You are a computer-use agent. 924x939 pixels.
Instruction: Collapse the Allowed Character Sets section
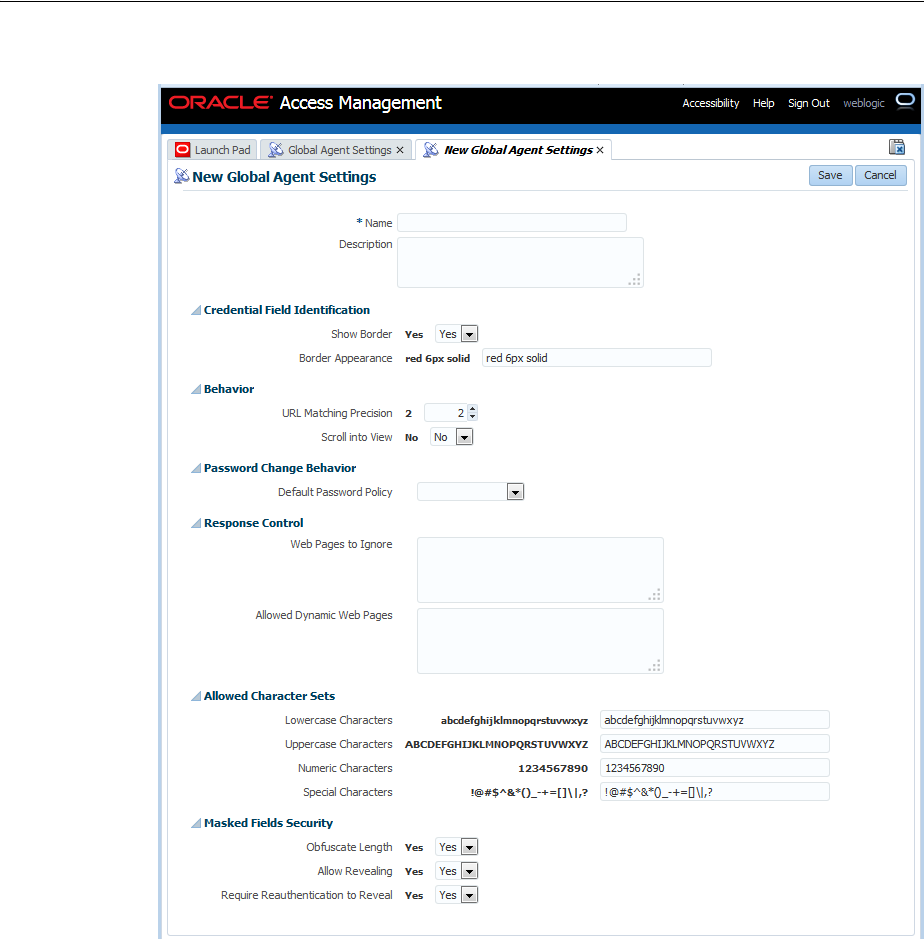pyautogui.click(x=196, y=696)
